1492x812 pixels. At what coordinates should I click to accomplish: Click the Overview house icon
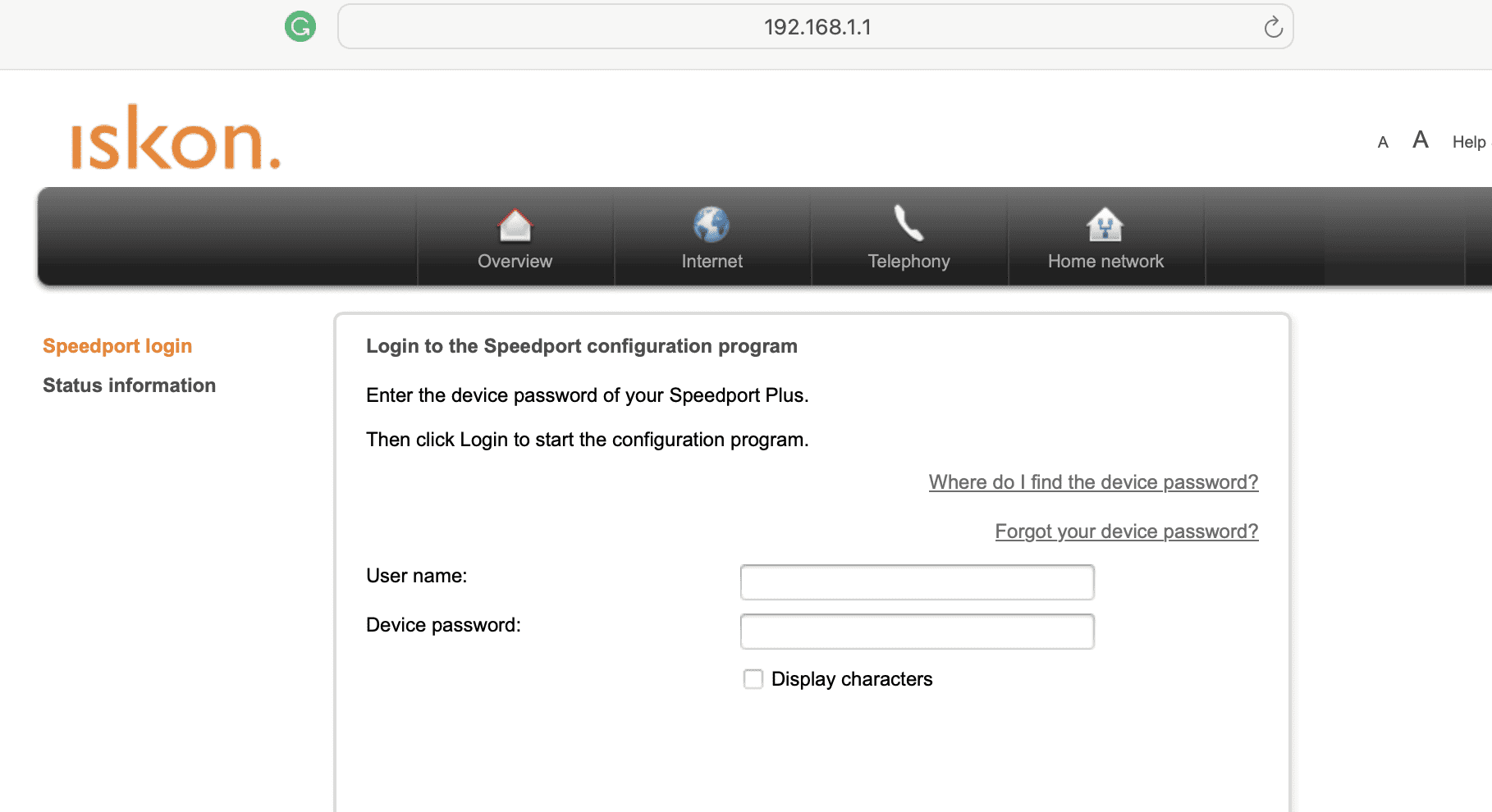(x=515, y=226)
